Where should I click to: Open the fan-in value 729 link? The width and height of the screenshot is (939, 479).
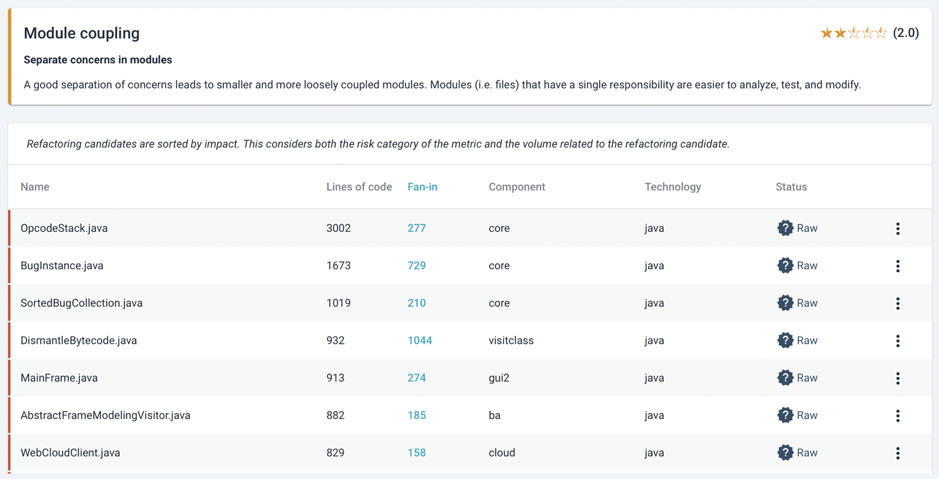pyautogui.click(x=416, y=266)
